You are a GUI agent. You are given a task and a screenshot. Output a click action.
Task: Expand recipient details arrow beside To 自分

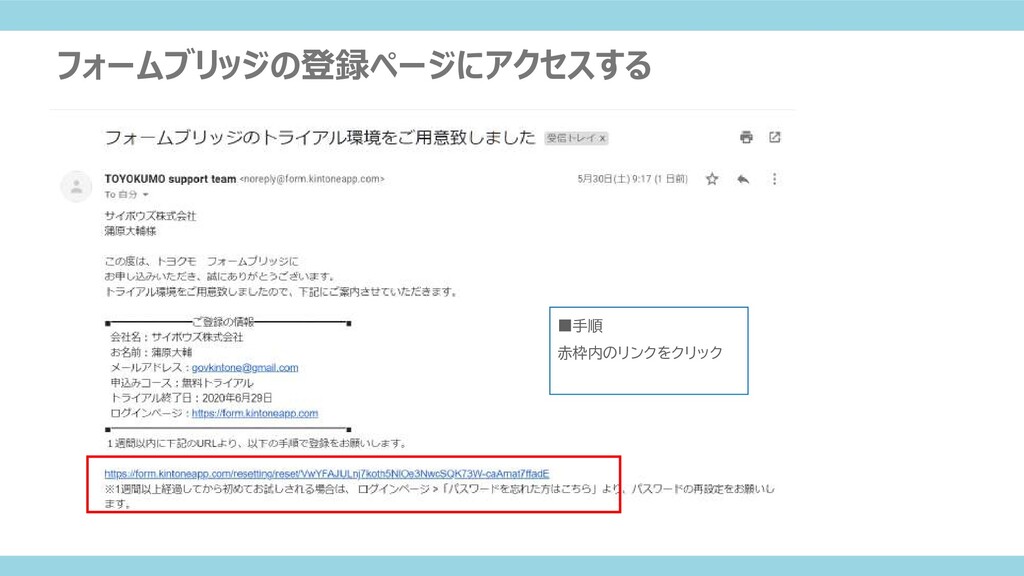coord(146,195)
